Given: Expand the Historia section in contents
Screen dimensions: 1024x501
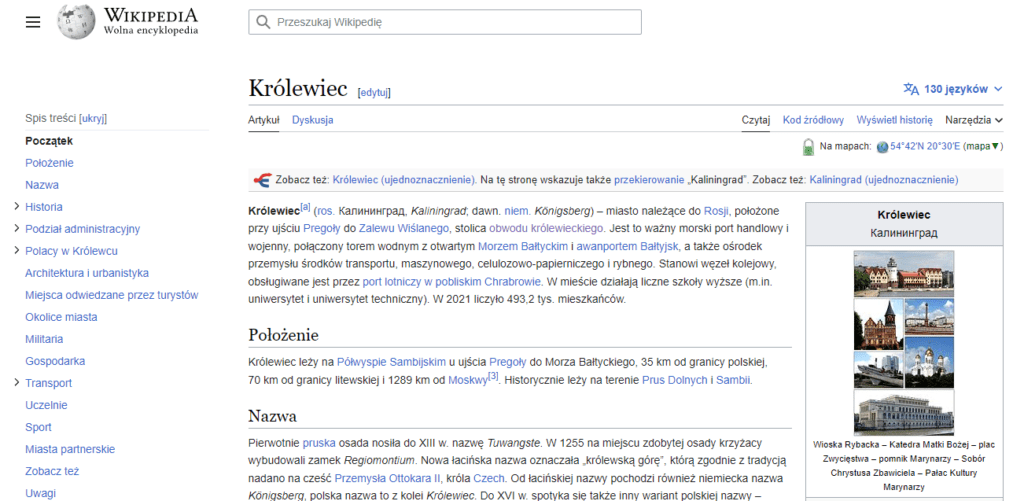Looking at the screenshot, I should 17,207.
